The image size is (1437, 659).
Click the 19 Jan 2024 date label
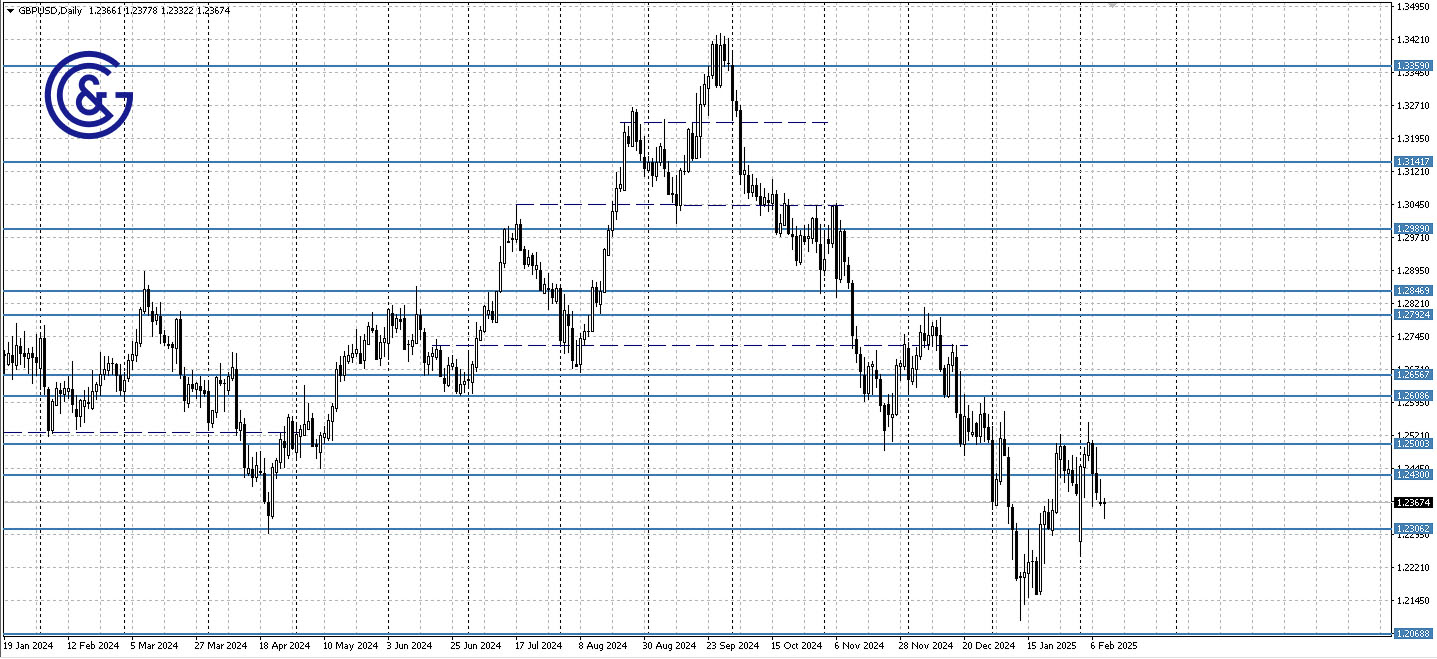tap(28, 646)
